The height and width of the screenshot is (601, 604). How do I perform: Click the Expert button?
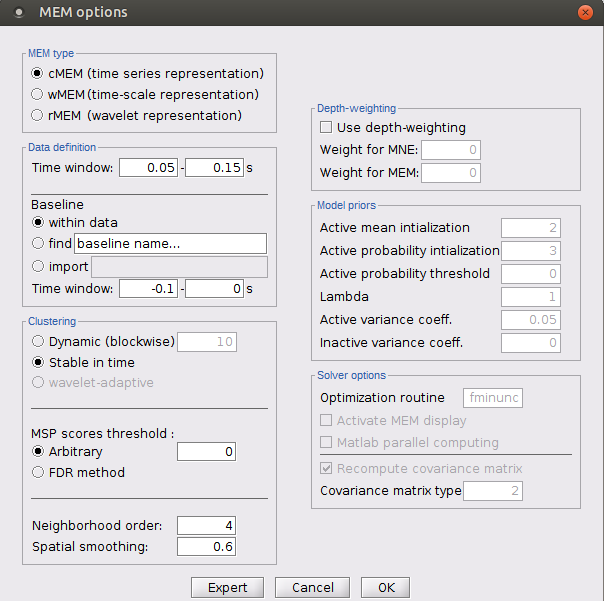[x=227, y=587]
